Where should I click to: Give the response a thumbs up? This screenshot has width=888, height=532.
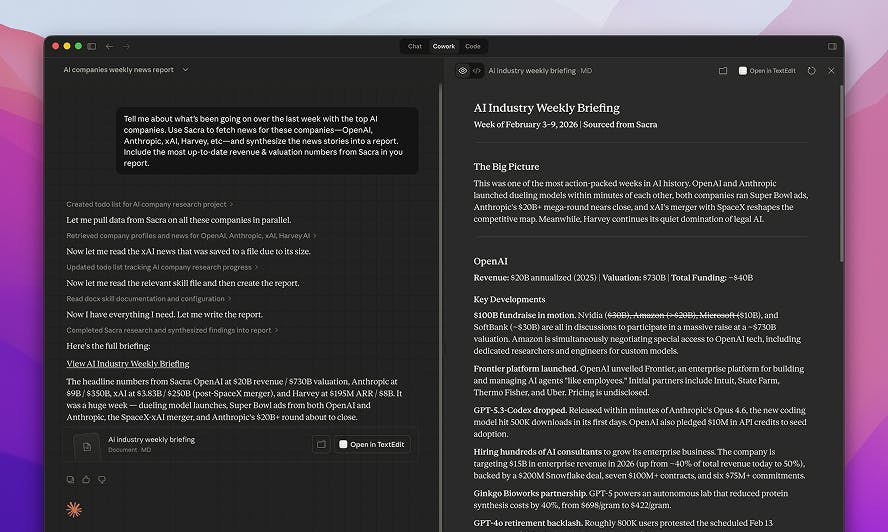86,479
